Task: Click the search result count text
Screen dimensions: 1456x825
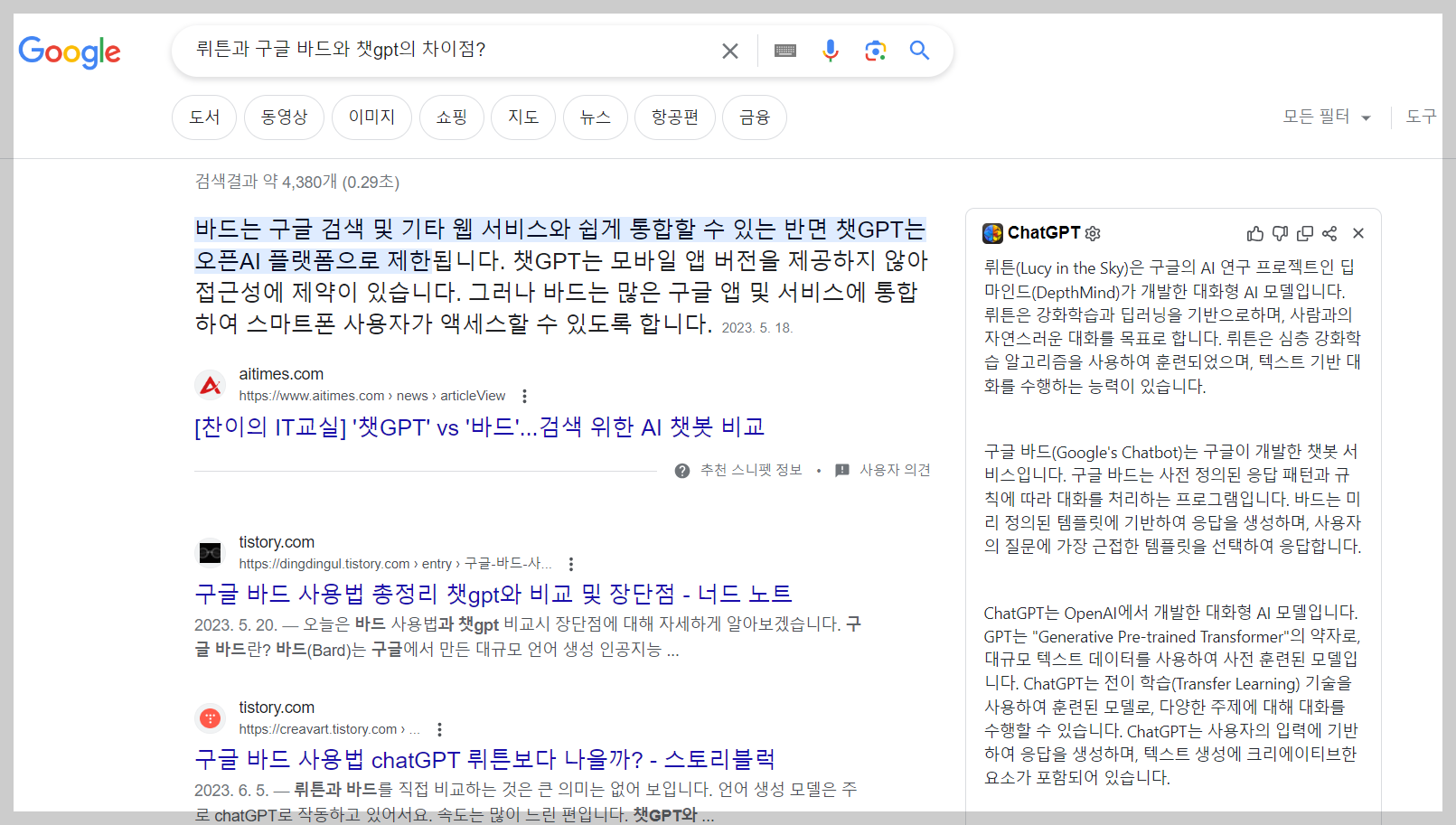Action: coord(297,182)
